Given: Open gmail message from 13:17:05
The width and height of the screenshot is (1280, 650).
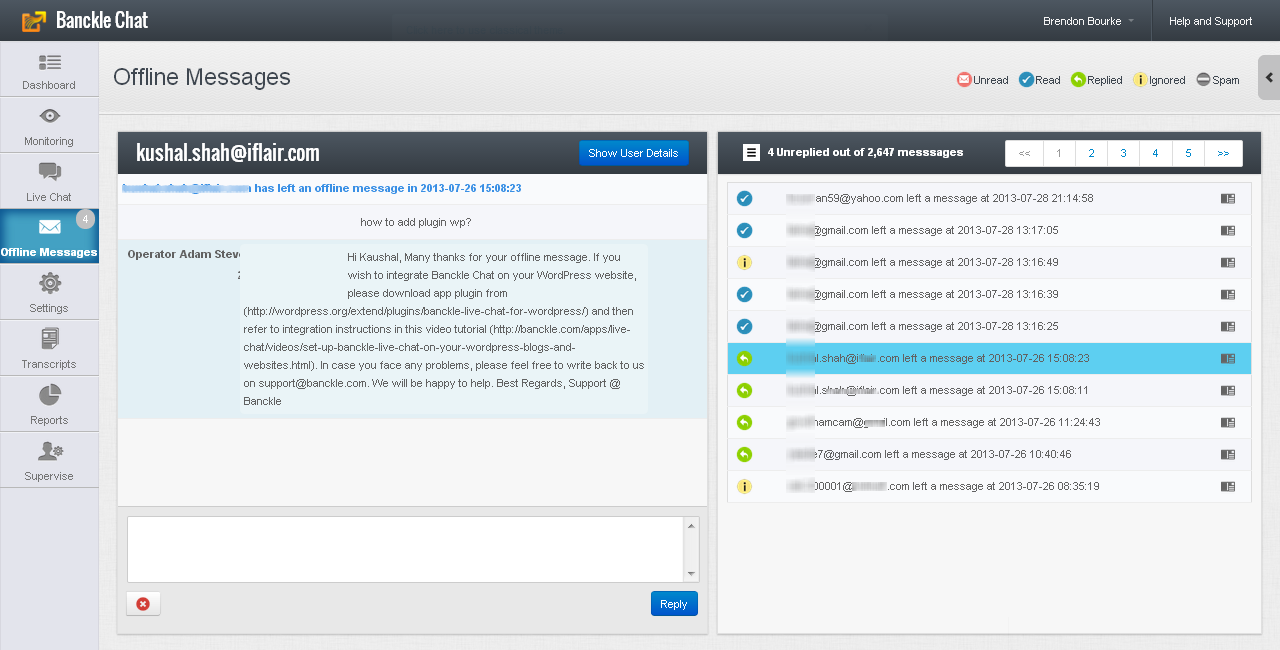Looking at the screenshot, I should (x=989, y=231).
